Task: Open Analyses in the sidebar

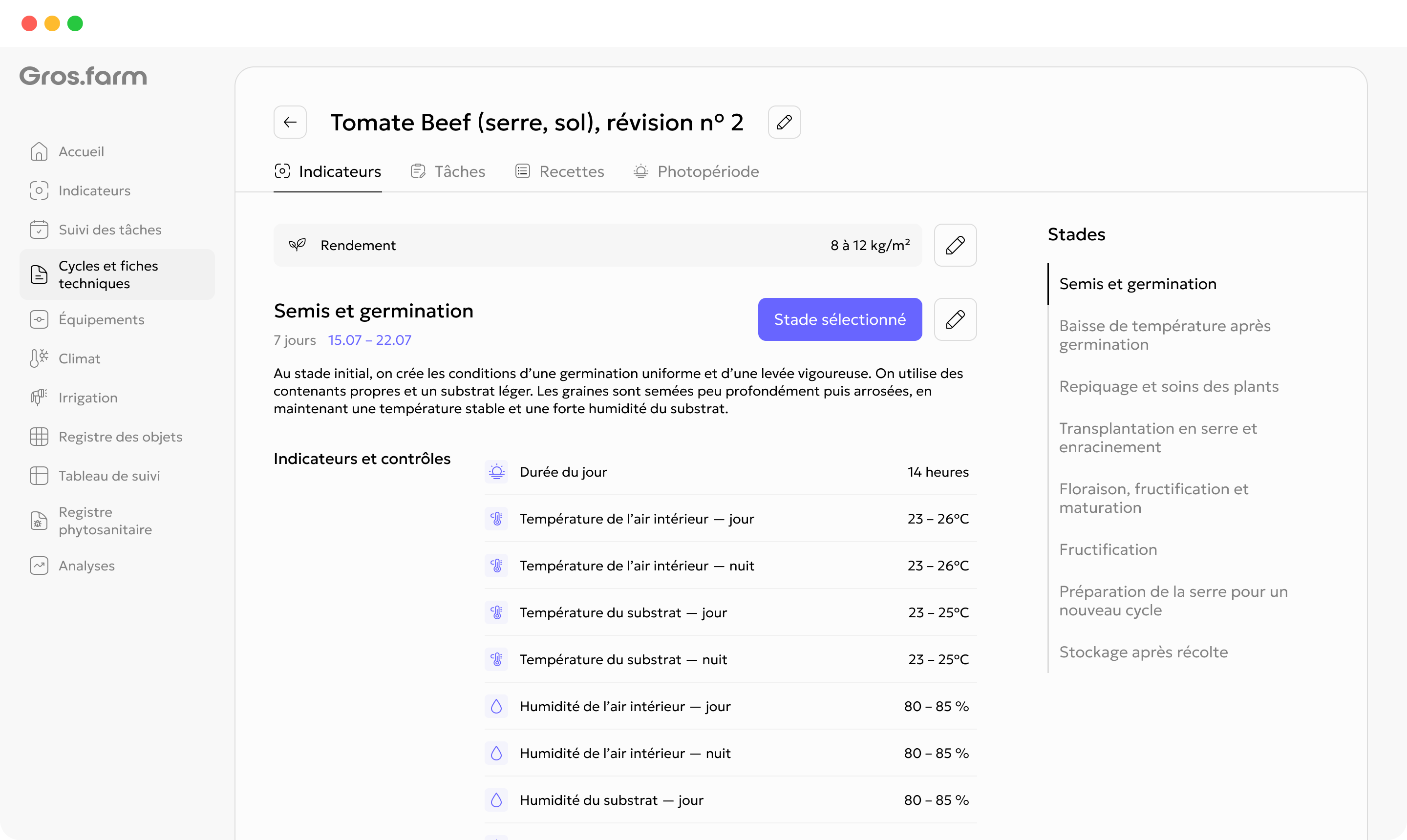Action: 117,566
